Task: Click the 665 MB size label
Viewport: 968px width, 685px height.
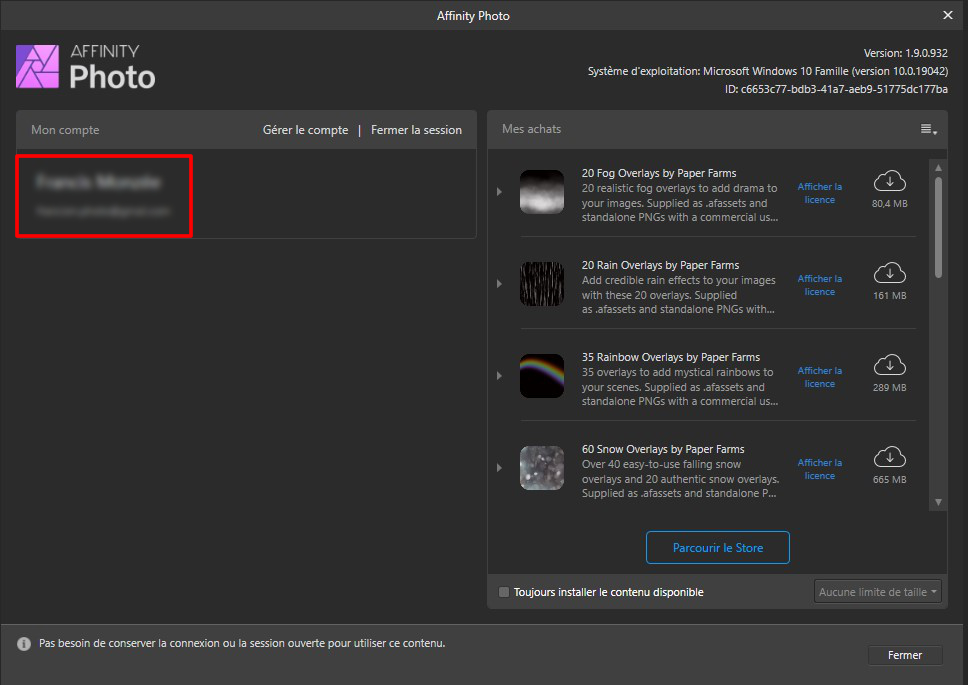Action: pyautogui.click(x=890, y=480)
